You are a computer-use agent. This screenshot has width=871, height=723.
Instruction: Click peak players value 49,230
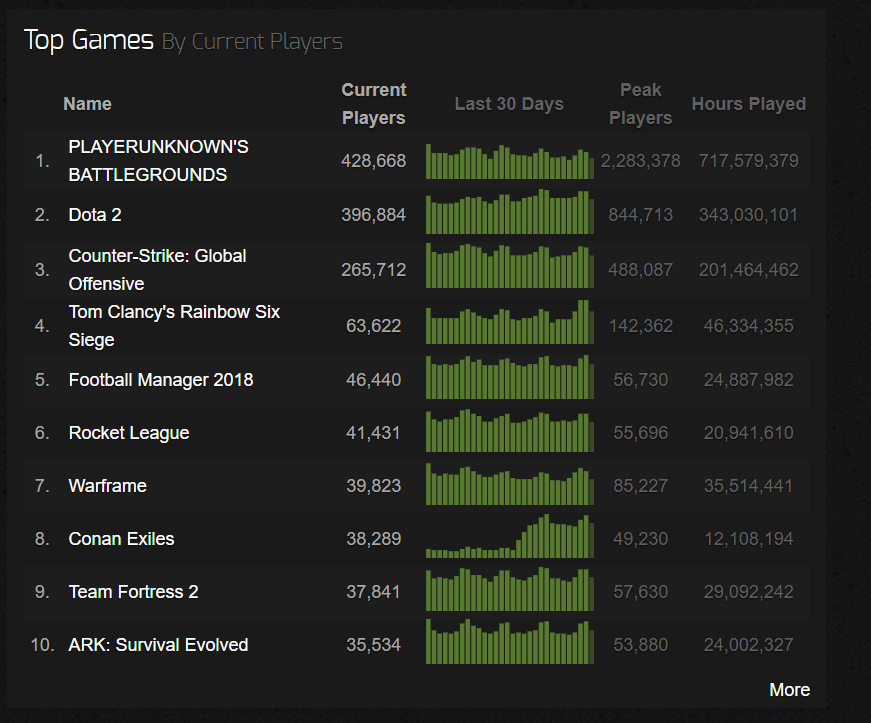640,539
